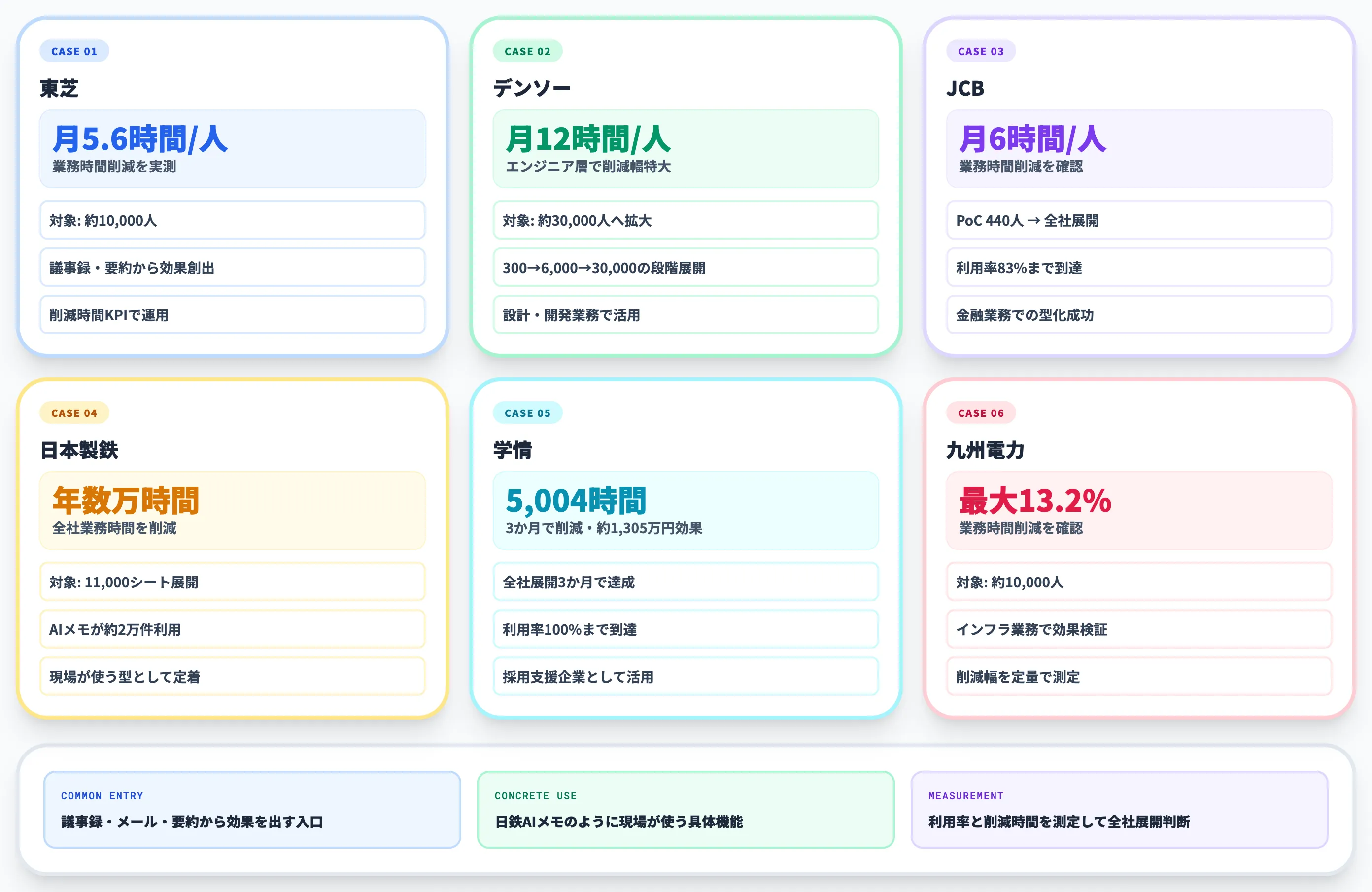Select the 日本製鉄 company heading
This screenshot has width=1372, height=892.
79,450
